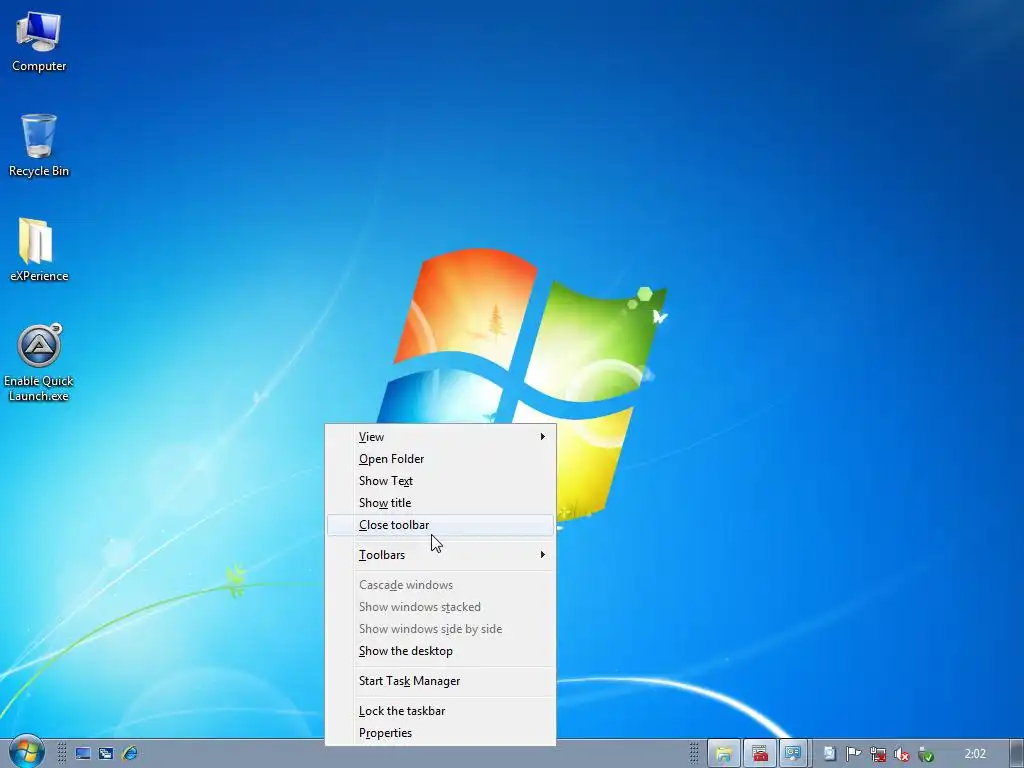Open the Windows Explorer folder taskbar button
Screen dimensions: 1024x768
pyautogui.click(x=724, y=754)
